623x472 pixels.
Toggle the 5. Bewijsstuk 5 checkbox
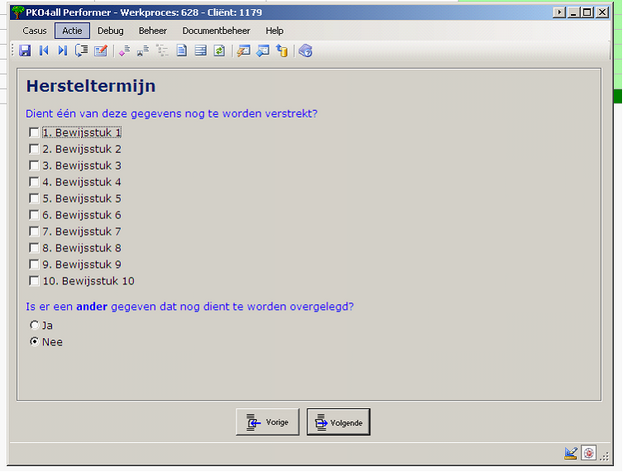[34, 198]
